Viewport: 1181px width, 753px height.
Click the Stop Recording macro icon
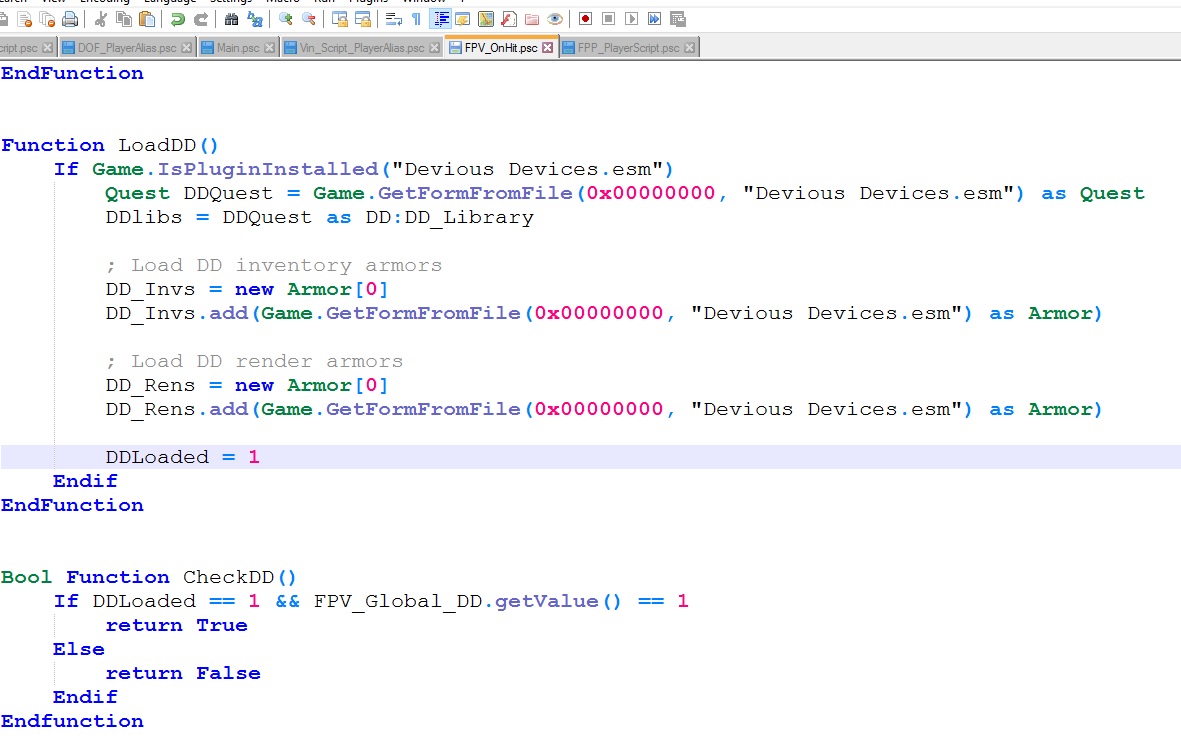[x=609, y=20]
